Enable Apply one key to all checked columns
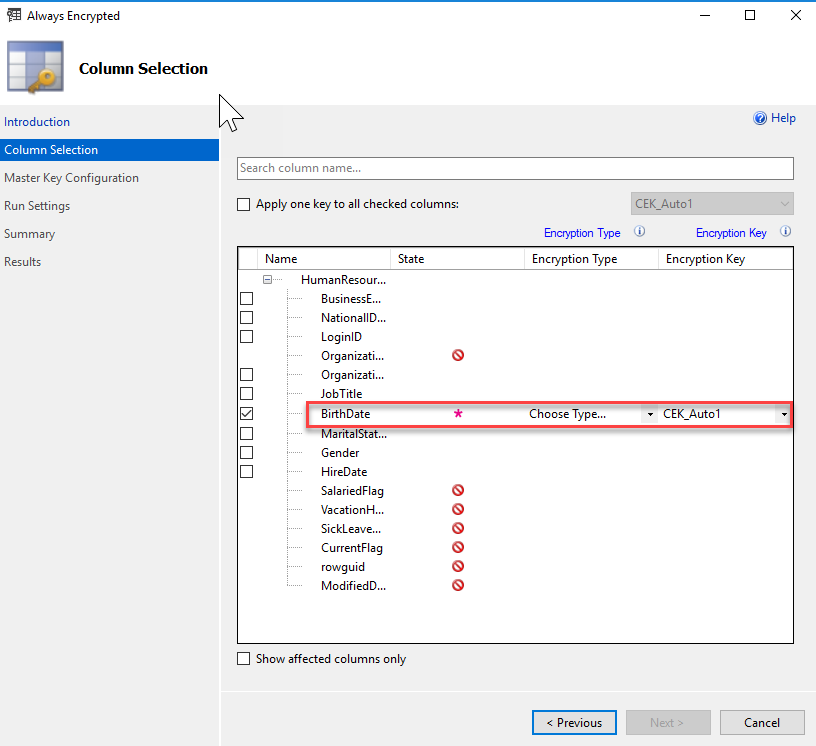The width and height of the screenshot is (816, 746). tap(244, 204)
